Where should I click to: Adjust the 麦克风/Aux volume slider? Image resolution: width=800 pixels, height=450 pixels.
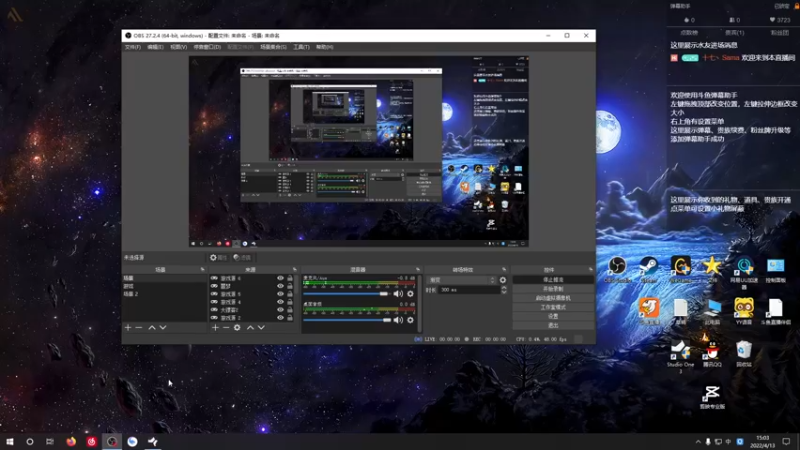347,294
